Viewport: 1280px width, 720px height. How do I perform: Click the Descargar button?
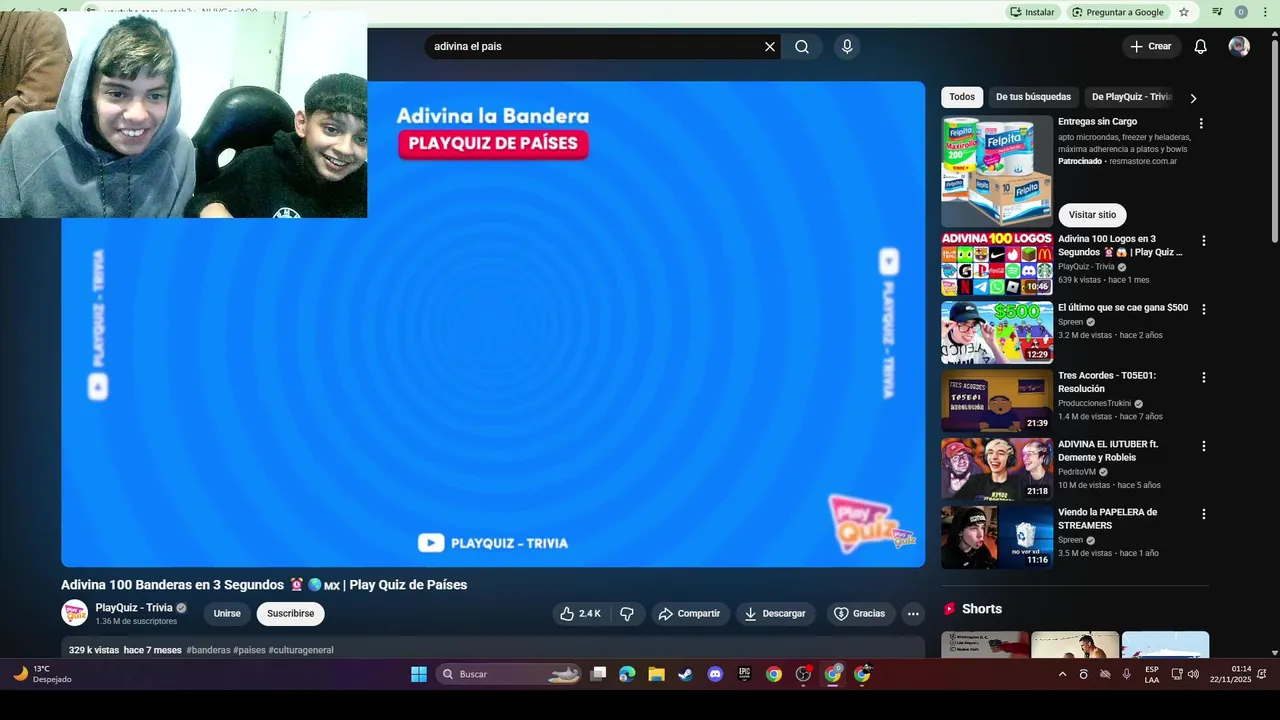[775, 614]
